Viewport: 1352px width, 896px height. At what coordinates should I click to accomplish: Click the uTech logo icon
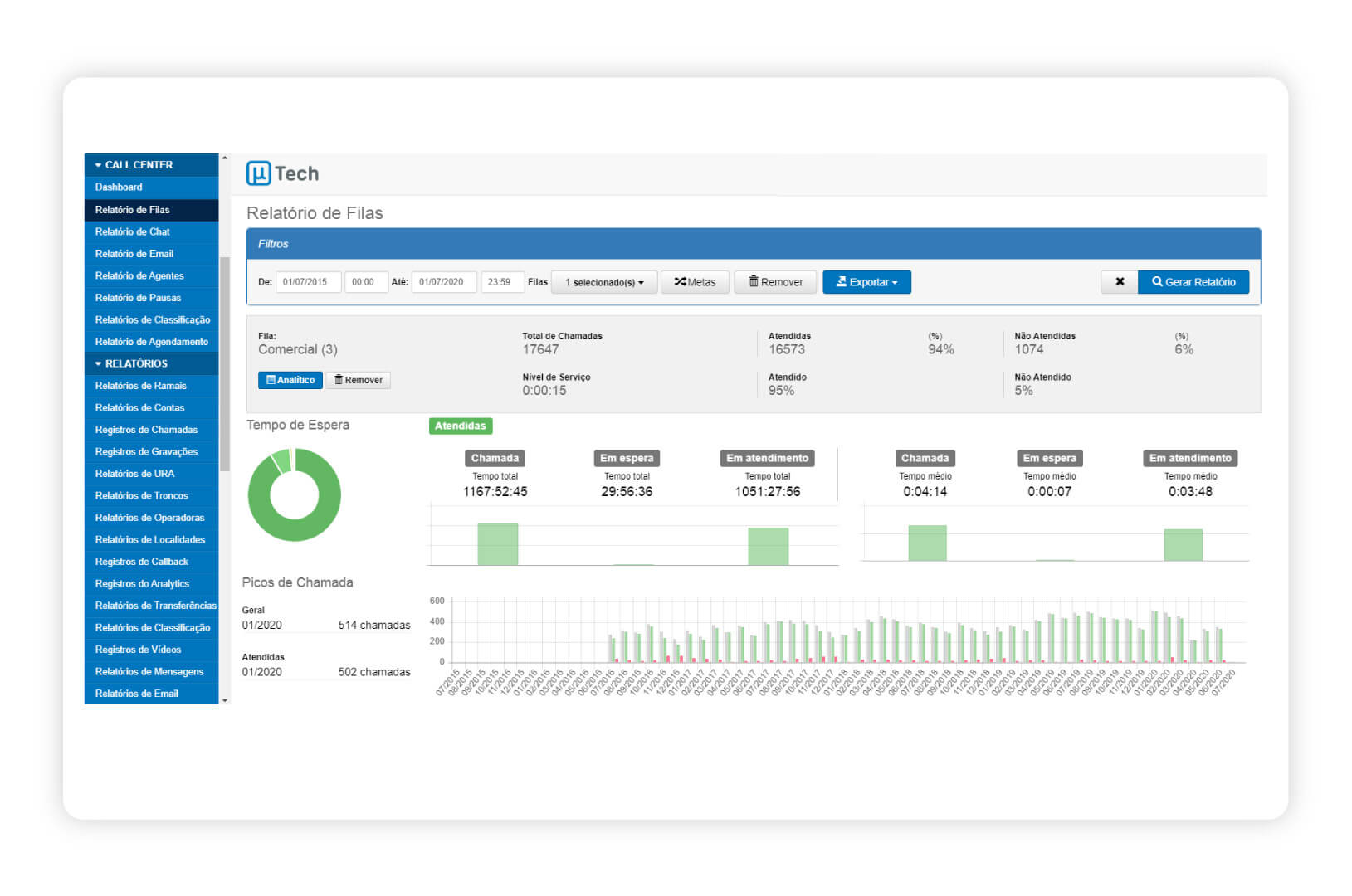pyautogui.click(x=259, y=173)
